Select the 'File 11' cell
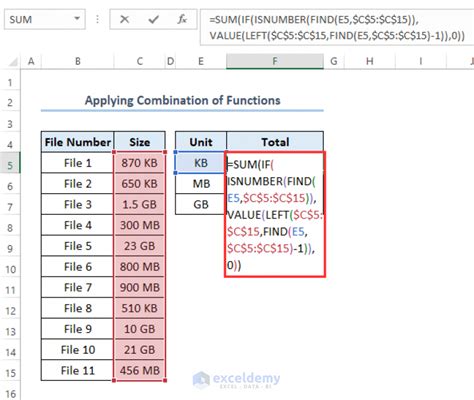 click(78, 370)
